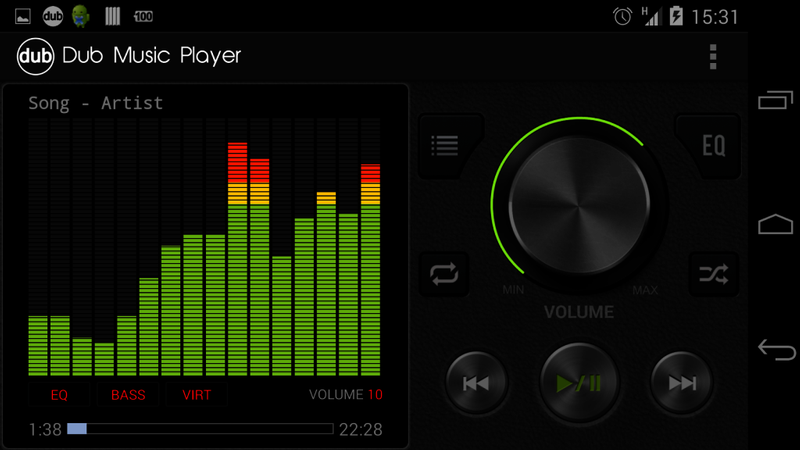The width and height of the screenshot is (800, 450).
Task: Tap the dub notification icon in status bar
Action: [x=53, y=16]
